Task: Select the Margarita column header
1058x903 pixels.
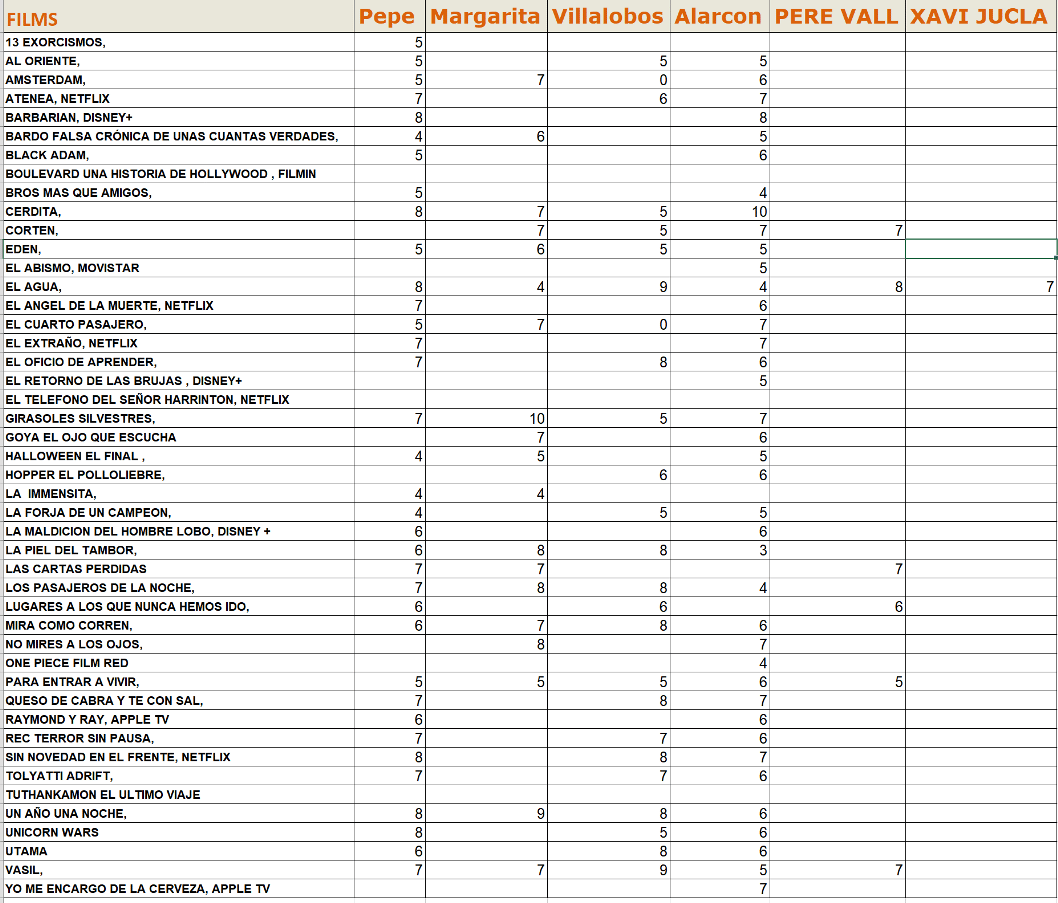Action: click(x=486, y=17)
